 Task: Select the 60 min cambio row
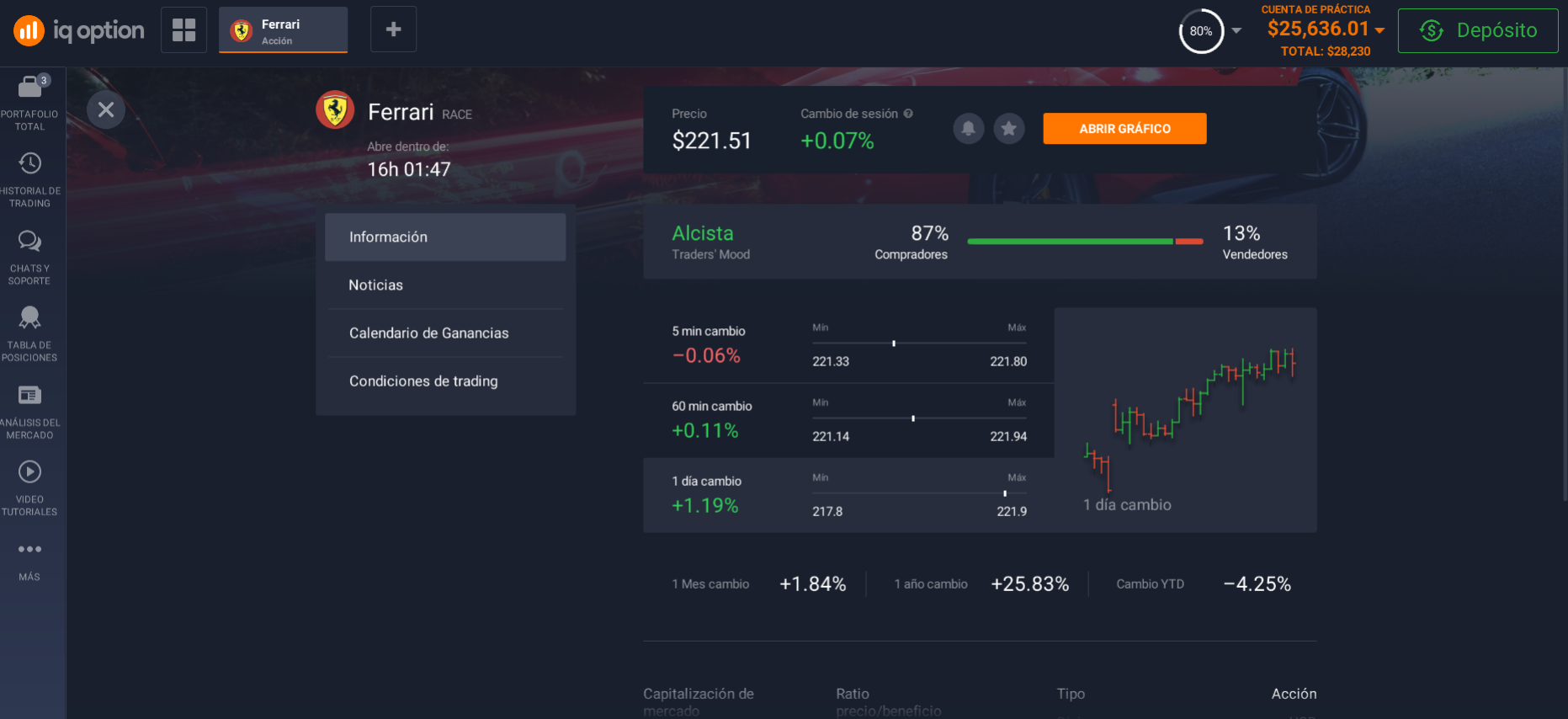tap(848, 421)
